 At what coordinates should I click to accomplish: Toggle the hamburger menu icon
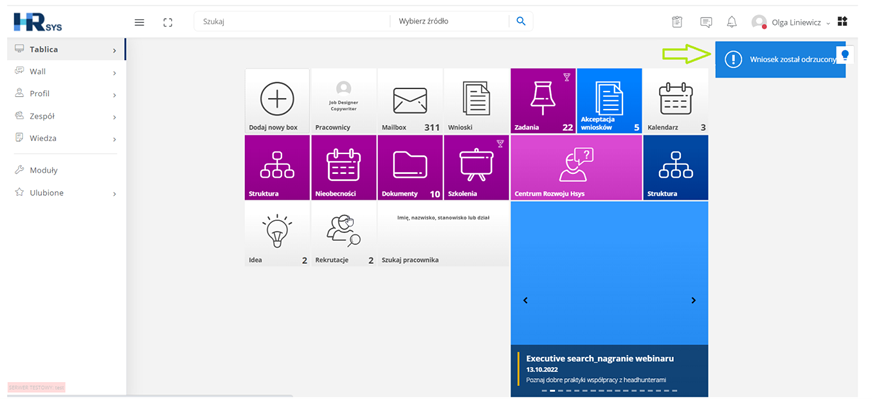[x=140, y=22]
